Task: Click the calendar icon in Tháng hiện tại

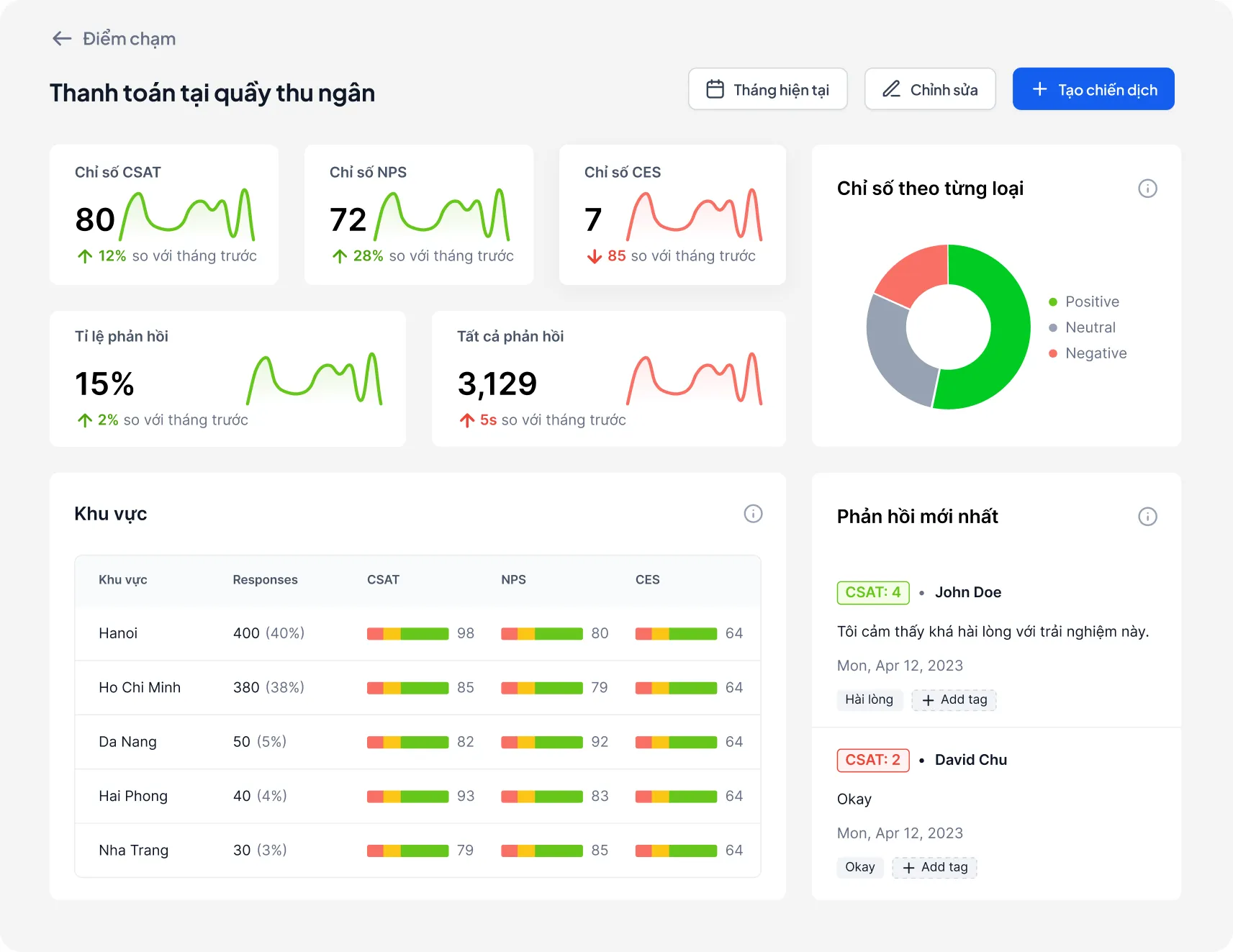Action: click(715, 89)
